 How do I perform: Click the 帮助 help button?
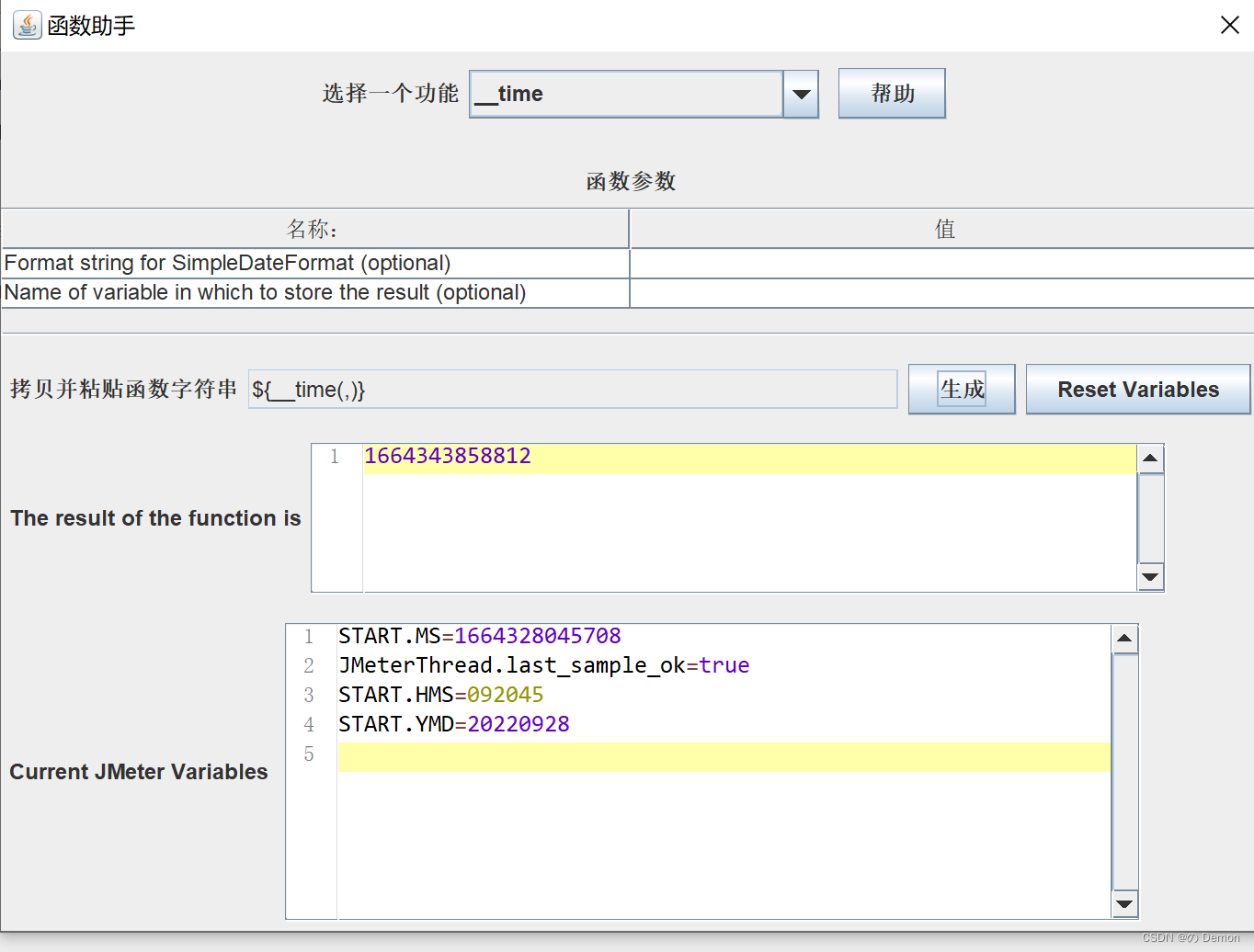pos(892,93)
